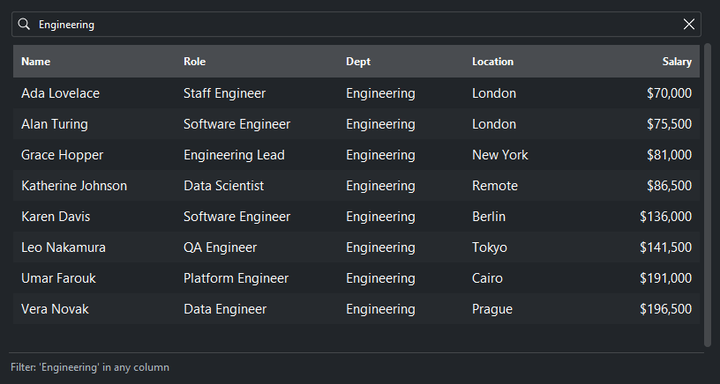Screen dimensions: 720x384
Task: Click Vera Novak's Engineering dept cell
Action: pyautogui.click(x=381, y=309)
